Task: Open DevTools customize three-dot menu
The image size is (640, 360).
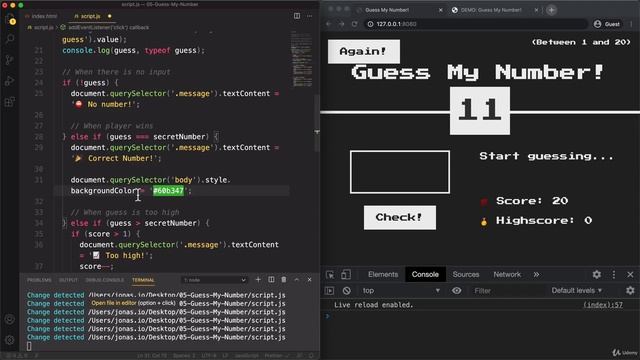Action: pos(614,275)
